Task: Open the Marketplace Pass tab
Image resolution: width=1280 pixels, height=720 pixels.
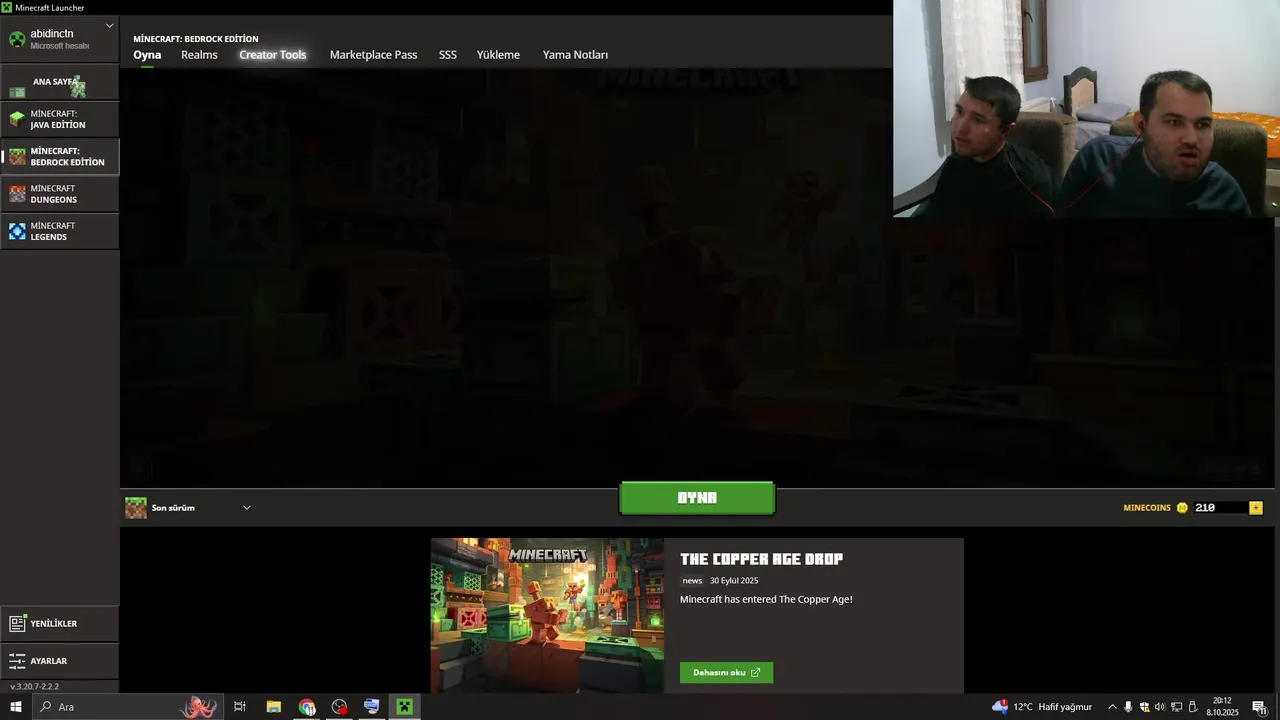Action: 373,55
